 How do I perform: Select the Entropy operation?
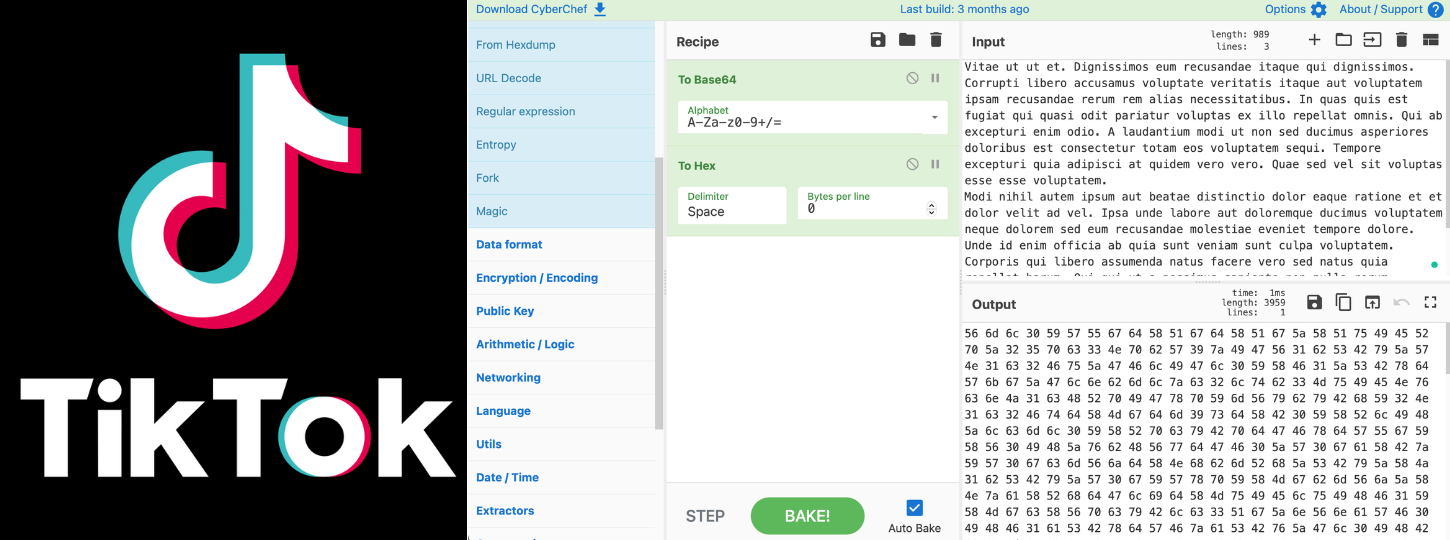(561, 144)
